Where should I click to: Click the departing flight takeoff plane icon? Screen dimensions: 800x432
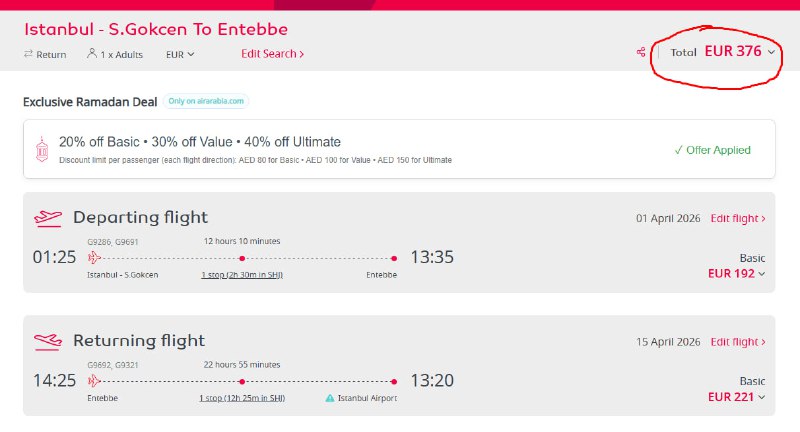(x=47, y=217)
